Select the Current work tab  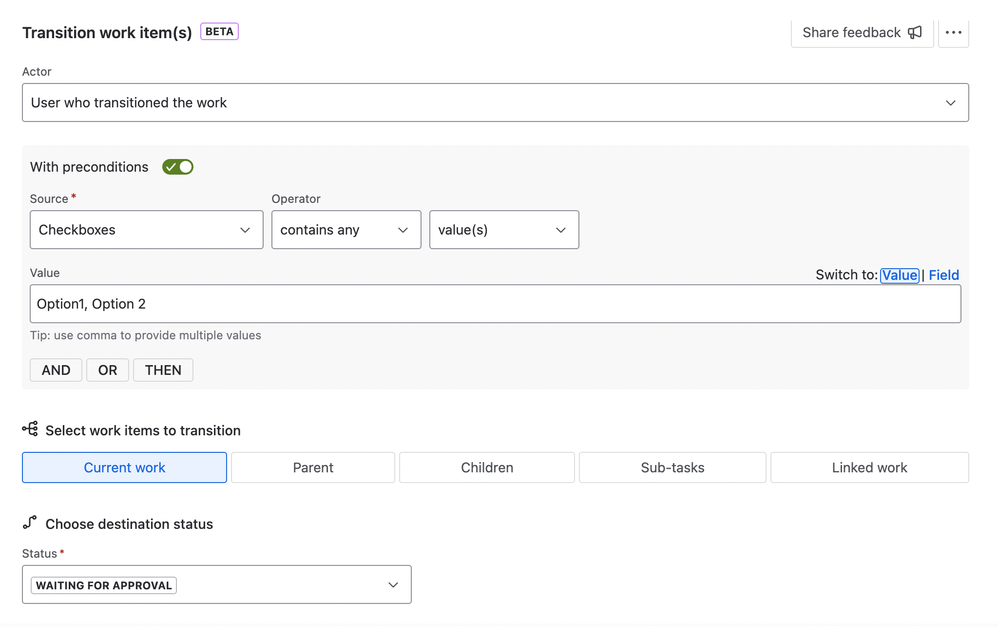[x=124, y=467]
